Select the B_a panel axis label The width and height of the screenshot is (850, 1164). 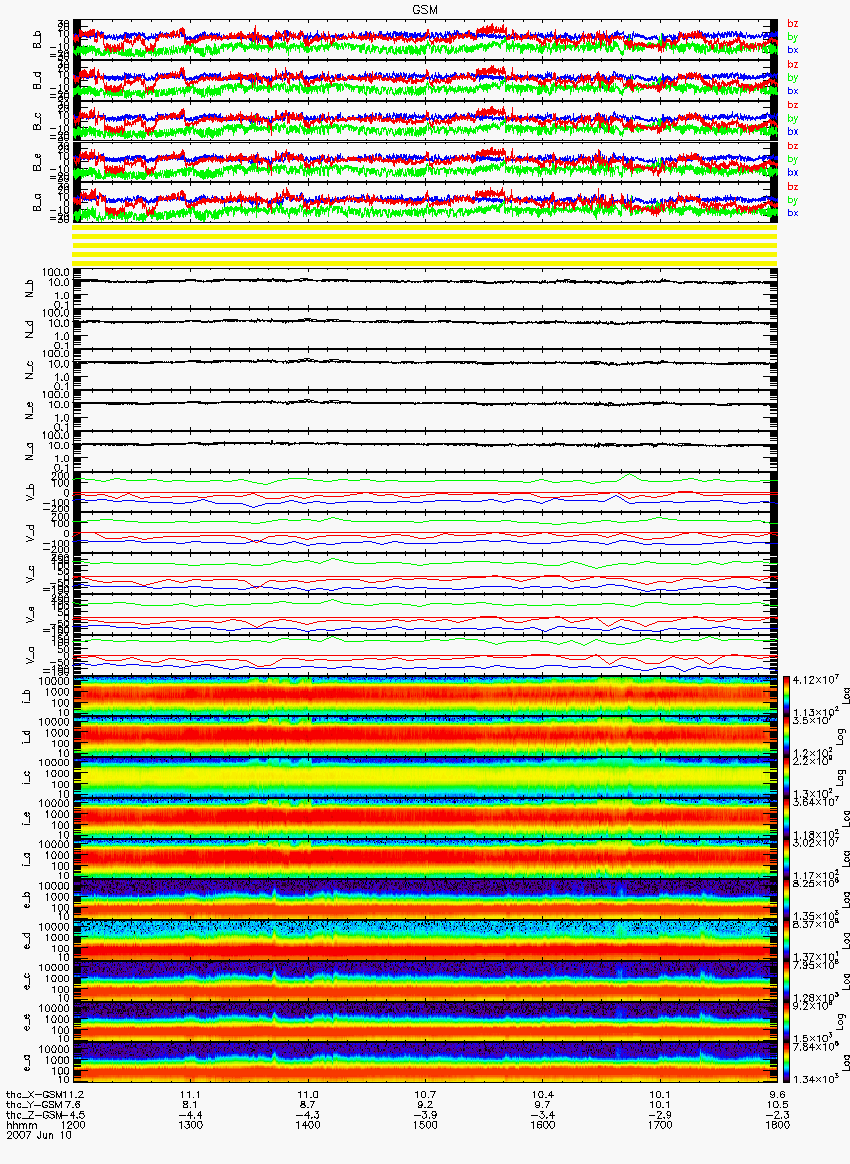(37, 203)
